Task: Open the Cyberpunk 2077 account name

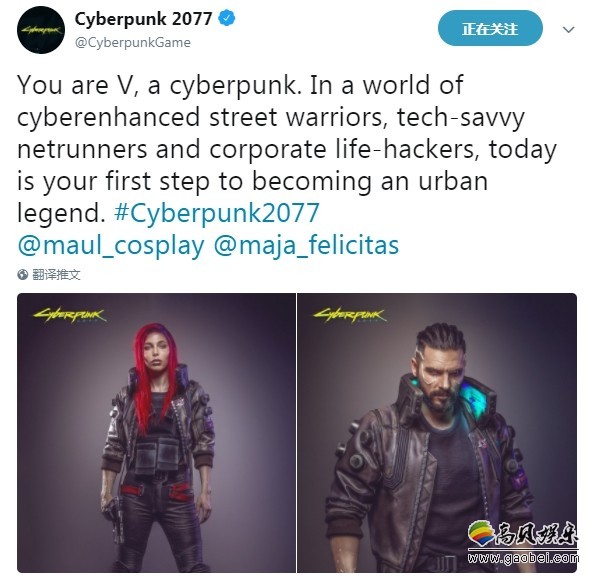Action: (143, 19)
